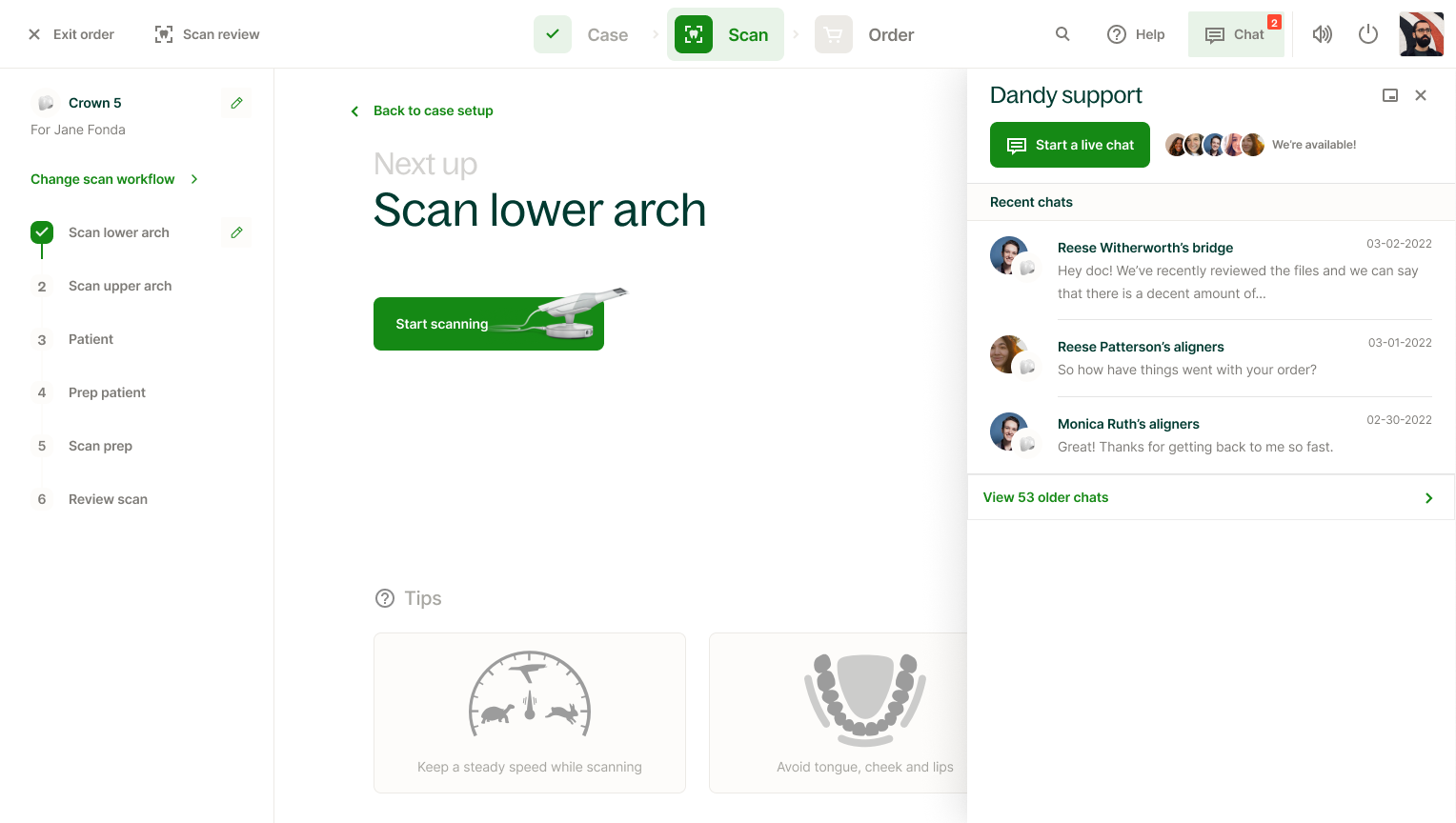Edit the Scan lower arch step
This screenshot has width=1456, height=823.
(236, 232)
